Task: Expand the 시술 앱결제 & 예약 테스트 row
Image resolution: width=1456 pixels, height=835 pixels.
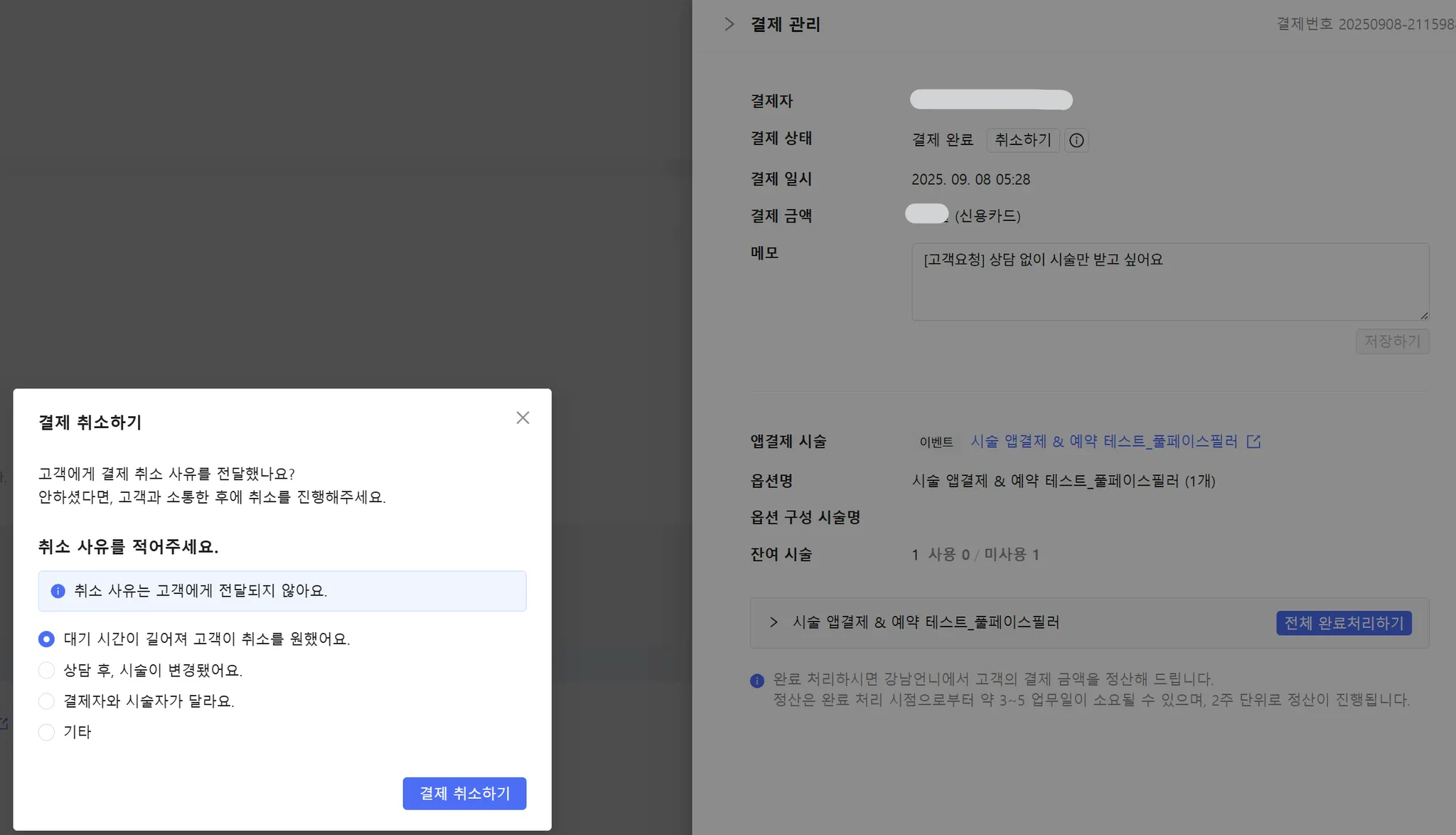Action: [x=773, y=622]
